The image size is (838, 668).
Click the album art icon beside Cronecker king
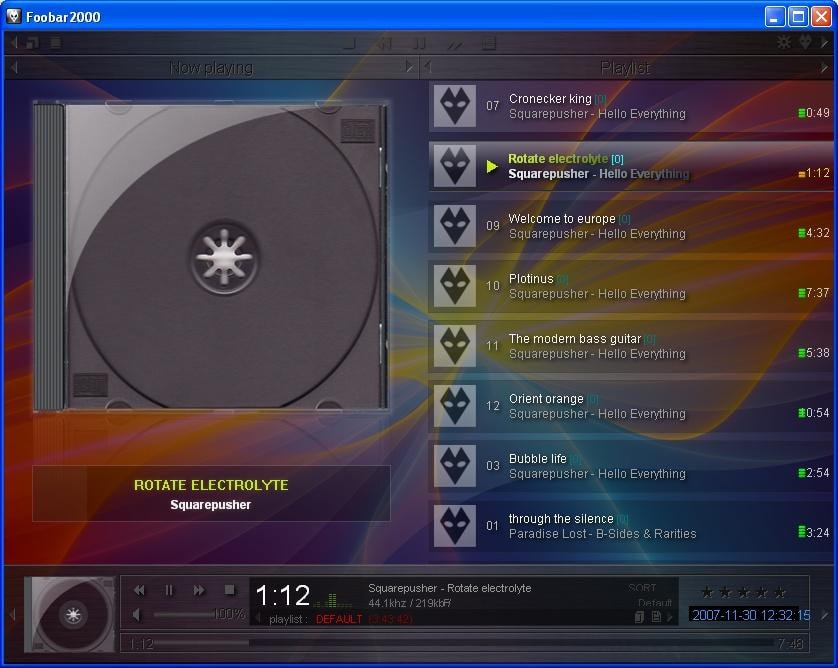click(x=455, y=106)
